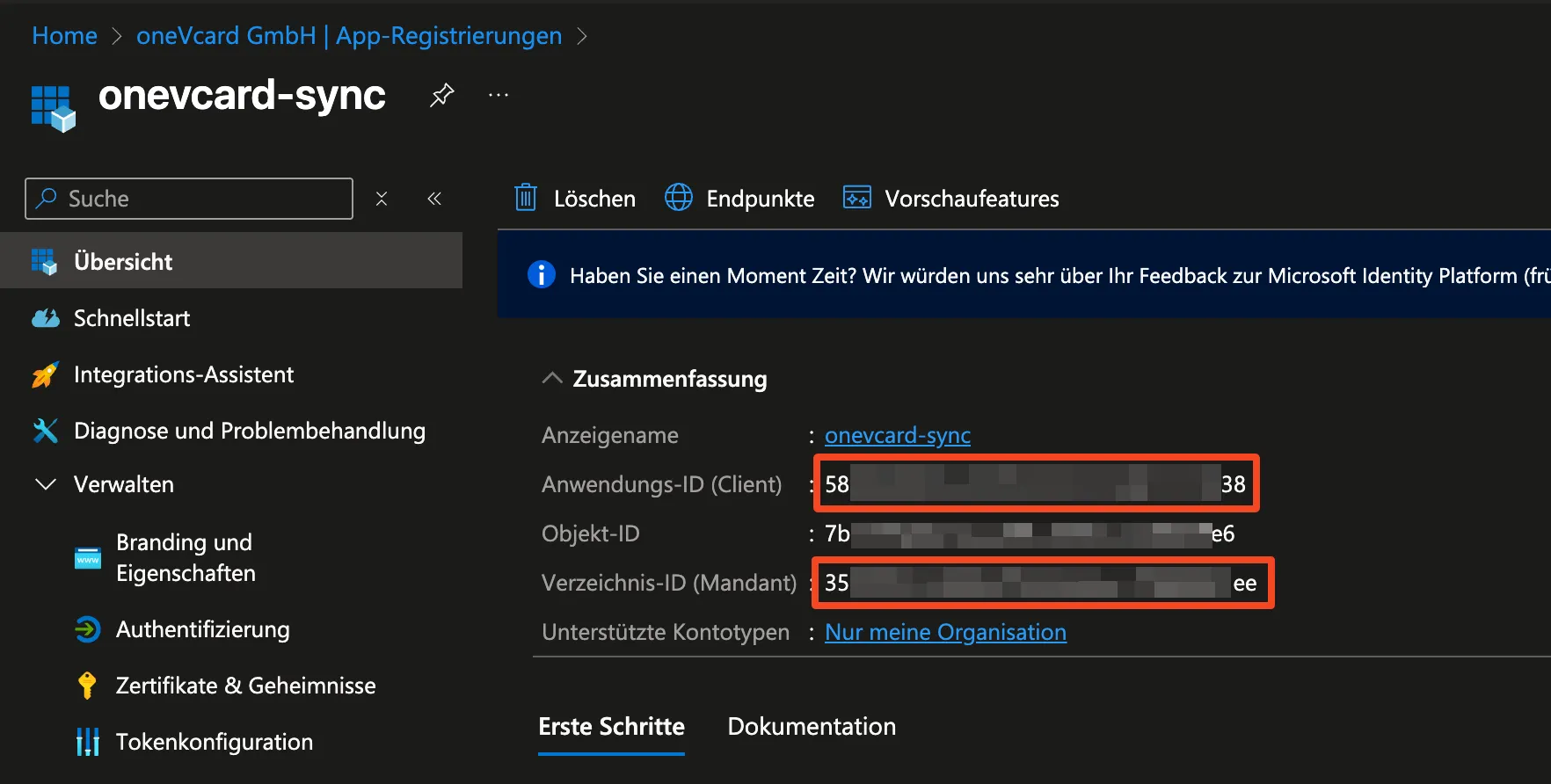Open the Übersicht menu item

click(231, 261)
